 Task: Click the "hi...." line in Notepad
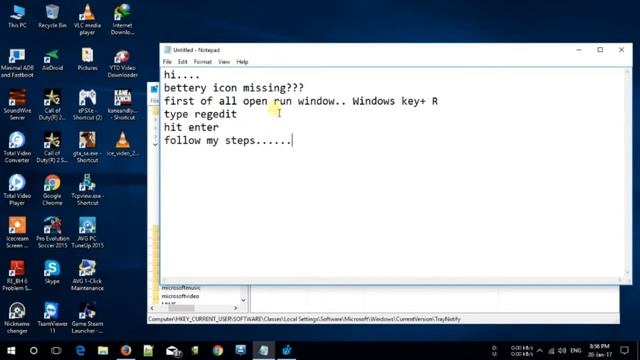(x=182, y=75)
